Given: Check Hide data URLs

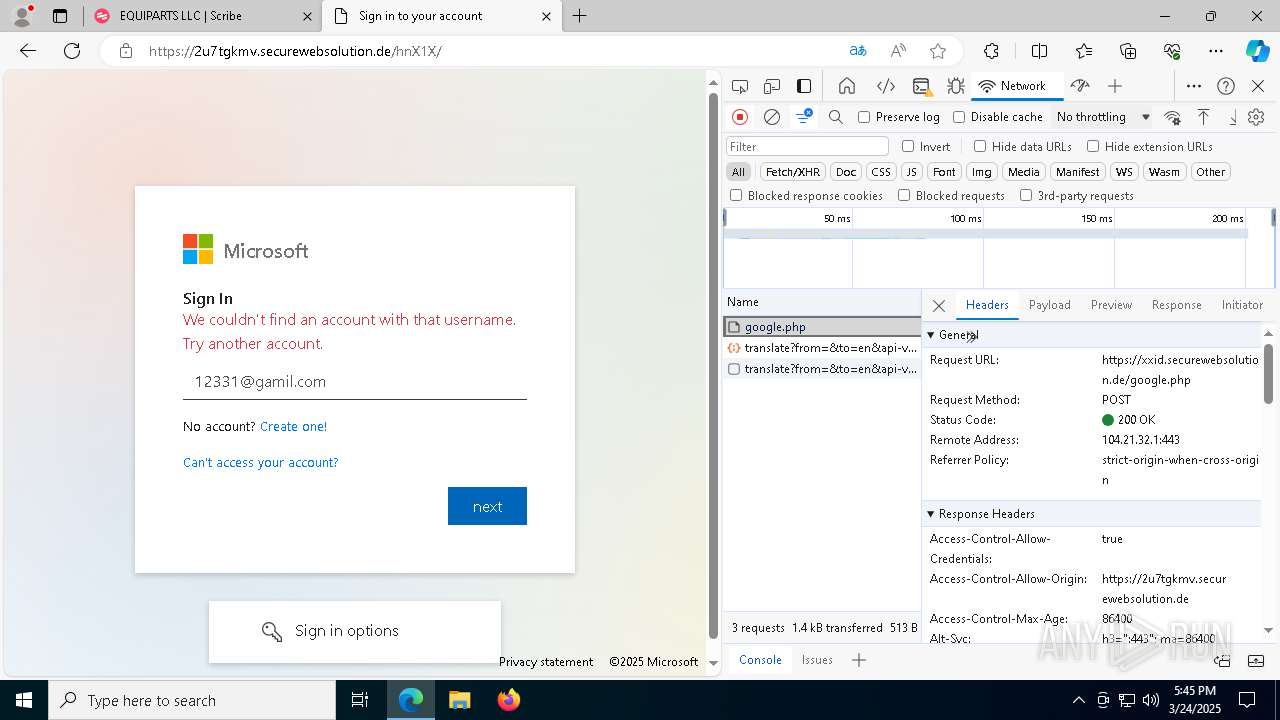Looking at the screenshot, I should [x=980, y=146].
